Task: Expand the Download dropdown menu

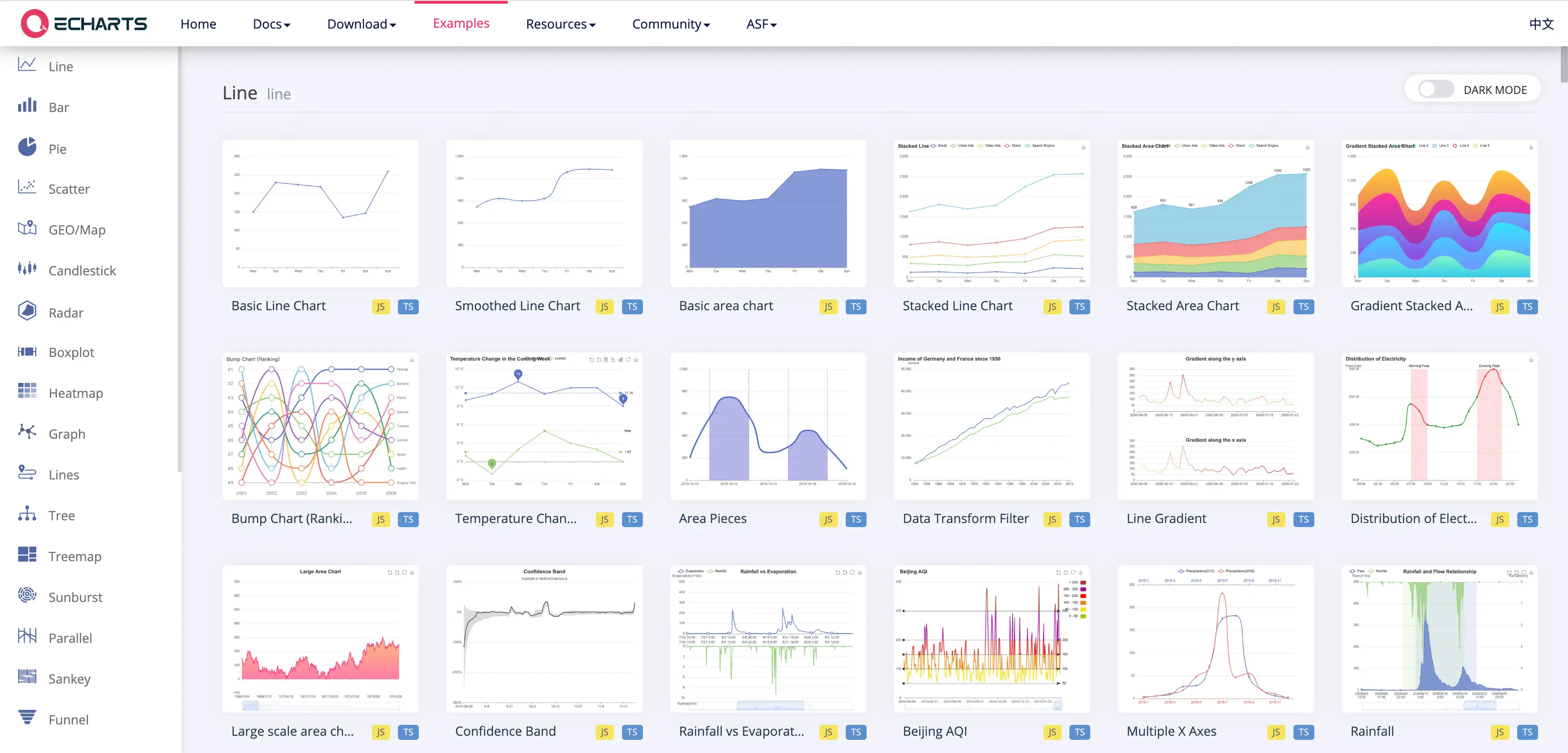Action: point(362,24)
